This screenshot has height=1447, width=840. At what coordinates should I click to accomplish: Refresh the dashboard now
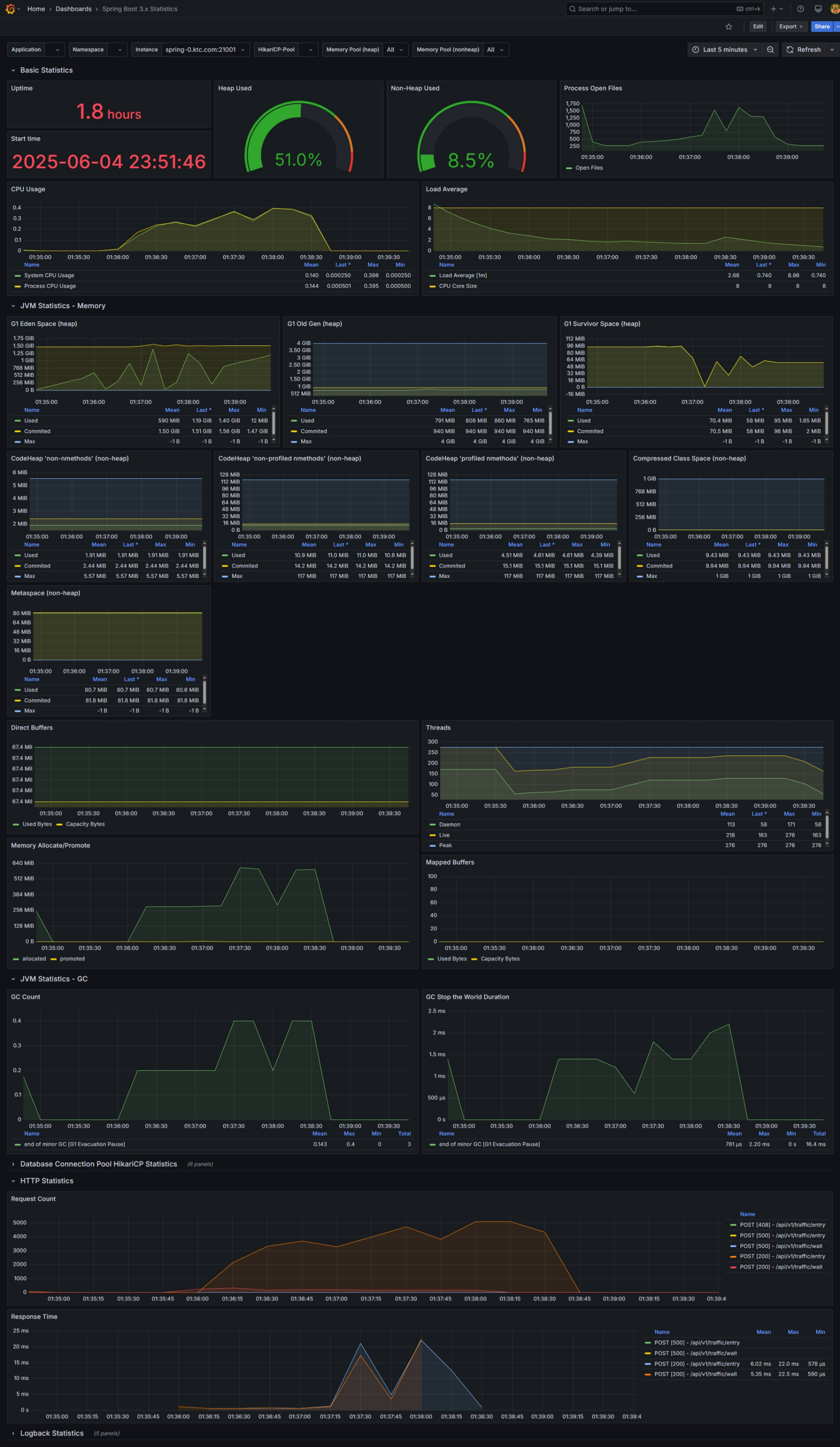[803, 49]
